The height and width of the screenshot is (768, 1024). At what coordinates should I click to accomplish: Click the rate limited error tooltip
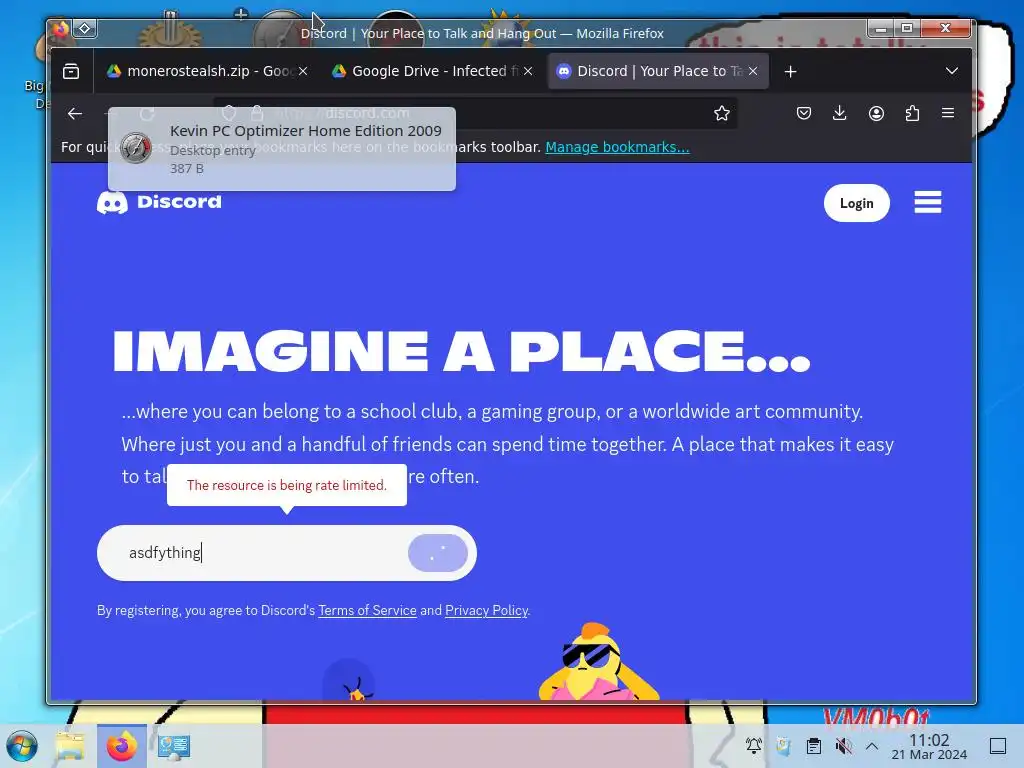point(287,485)
